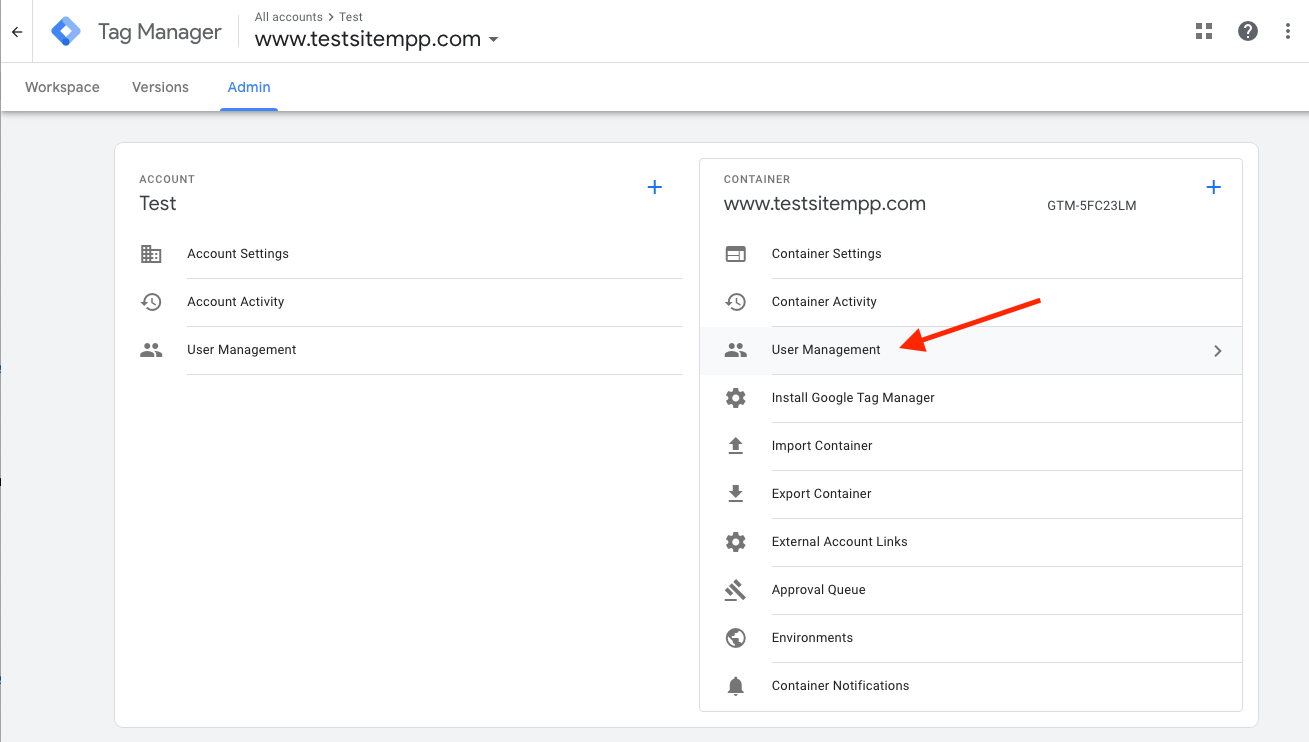Click the External Account Links gear icon
Screen dimensions: 1309x742
[x=736, y=542]
